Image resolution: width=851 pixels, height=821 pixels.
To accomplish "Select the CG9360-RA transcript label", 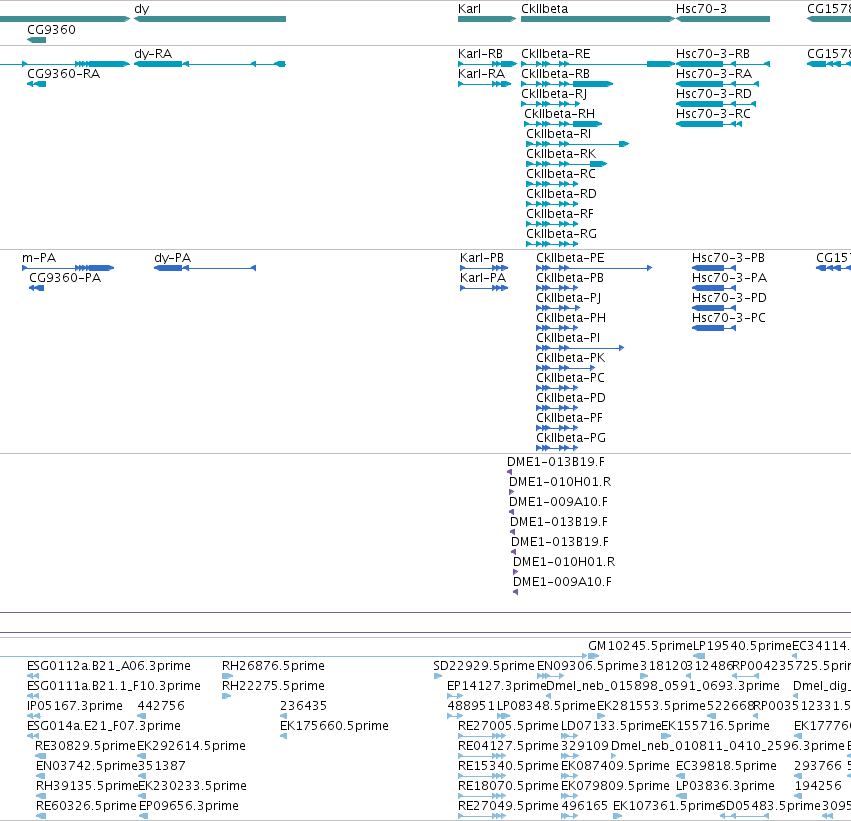I will (x=63, y=74).
